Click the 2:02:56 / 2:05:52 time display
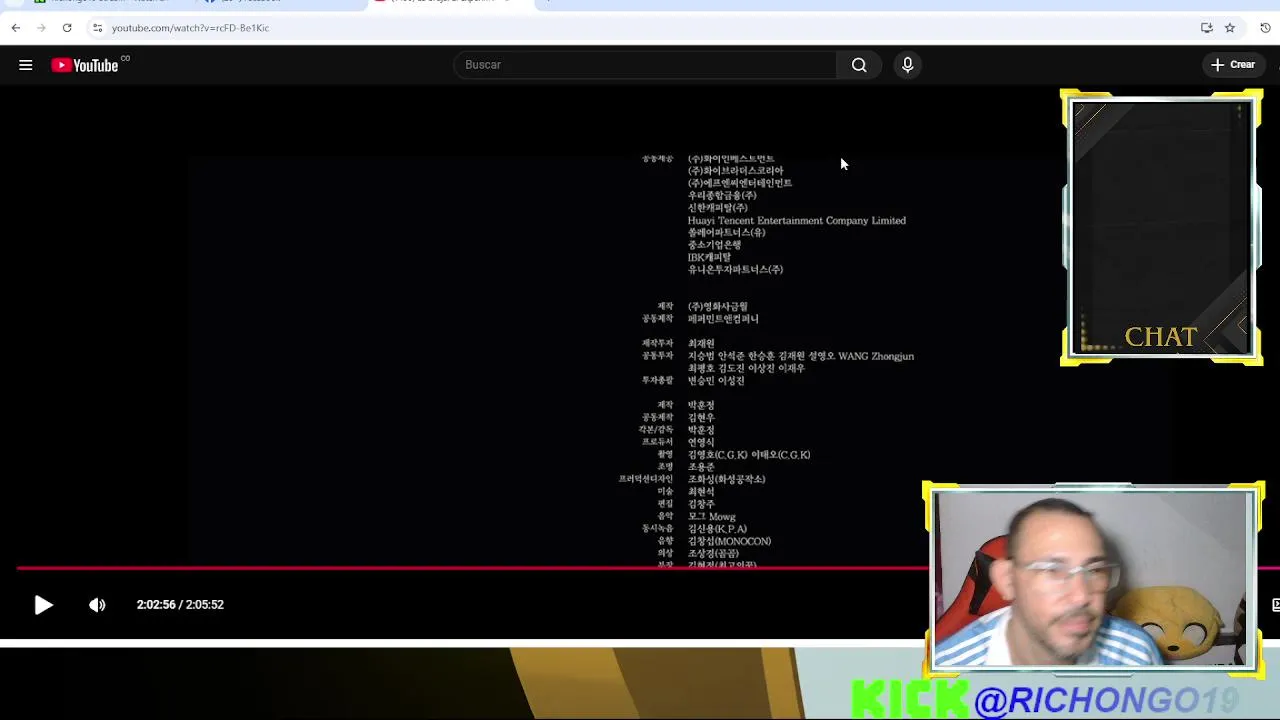Screen dimensions: 1280x720 click(x=180, y=605)
